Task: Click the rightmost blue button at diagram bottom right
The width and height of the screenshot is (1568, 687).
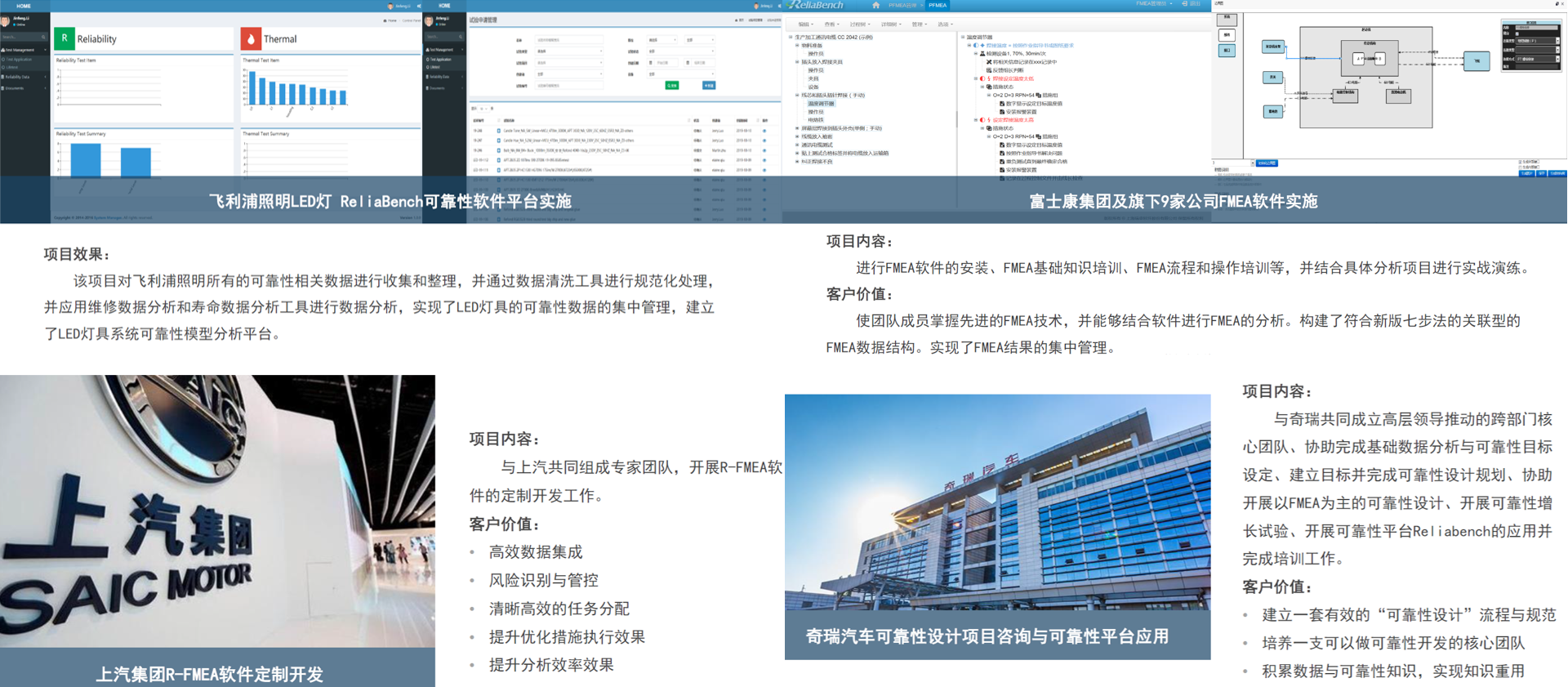Action: tap(1557, 173)
